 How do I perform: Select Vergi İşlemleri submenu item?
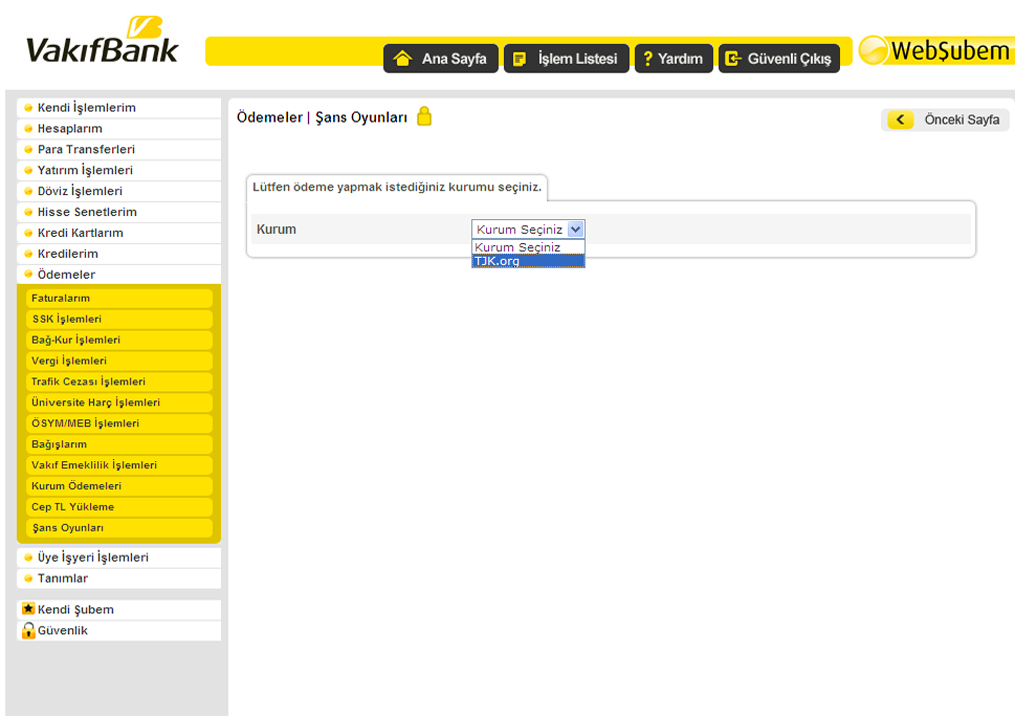point(119,361)
